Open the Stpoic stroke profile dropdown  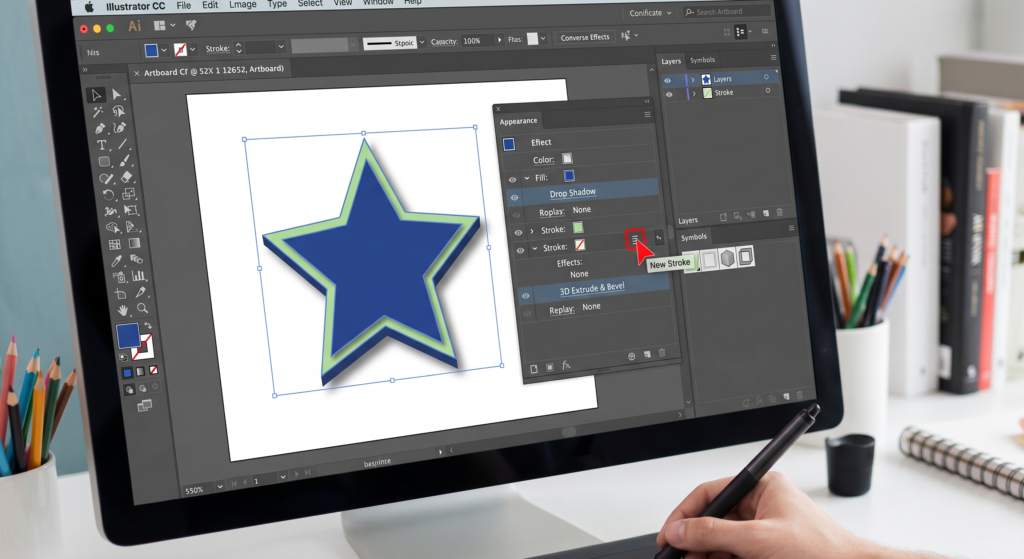422,42
